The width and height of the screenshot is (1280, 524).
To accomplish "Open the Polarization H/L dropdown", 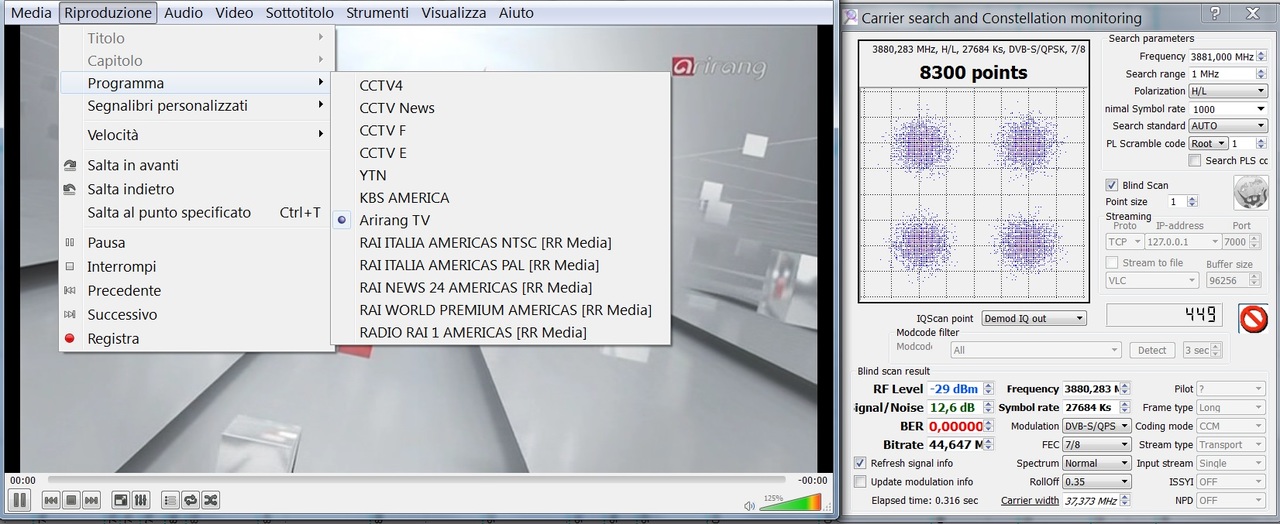I will [1228, 91].
